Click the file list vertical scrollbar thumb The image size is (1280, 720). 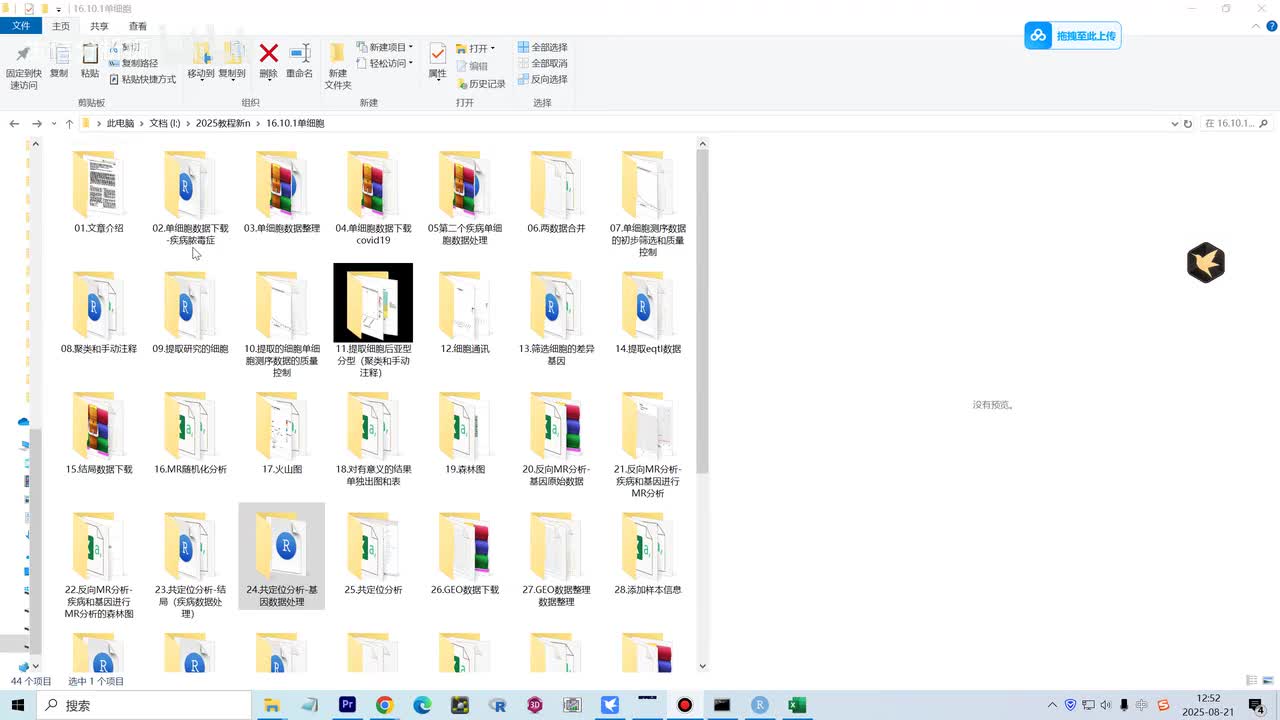click(702, 312)
